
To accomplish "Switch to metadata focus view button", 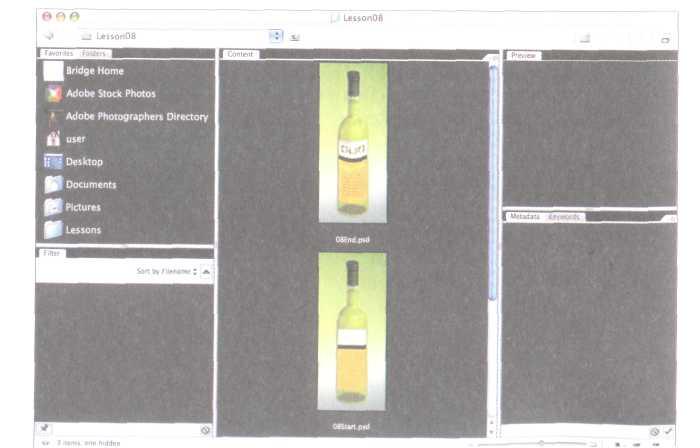I will pos(656,444).
